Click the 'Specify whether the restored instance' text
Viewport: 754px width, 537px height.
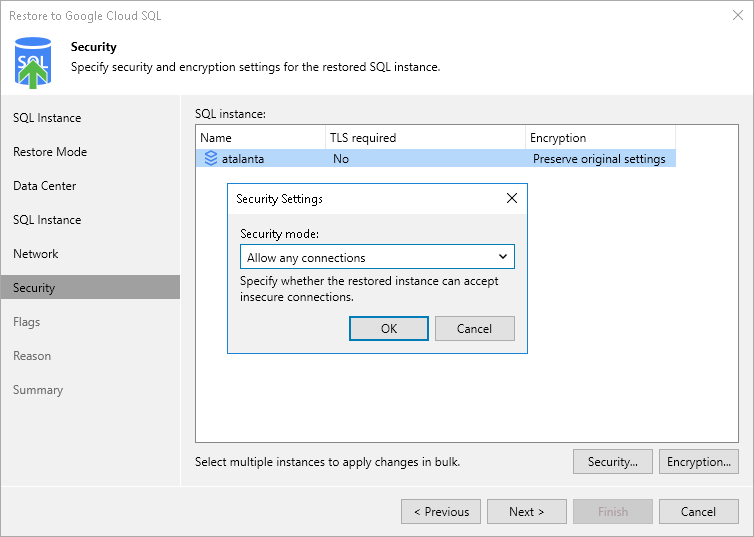(x=369, y=289)
